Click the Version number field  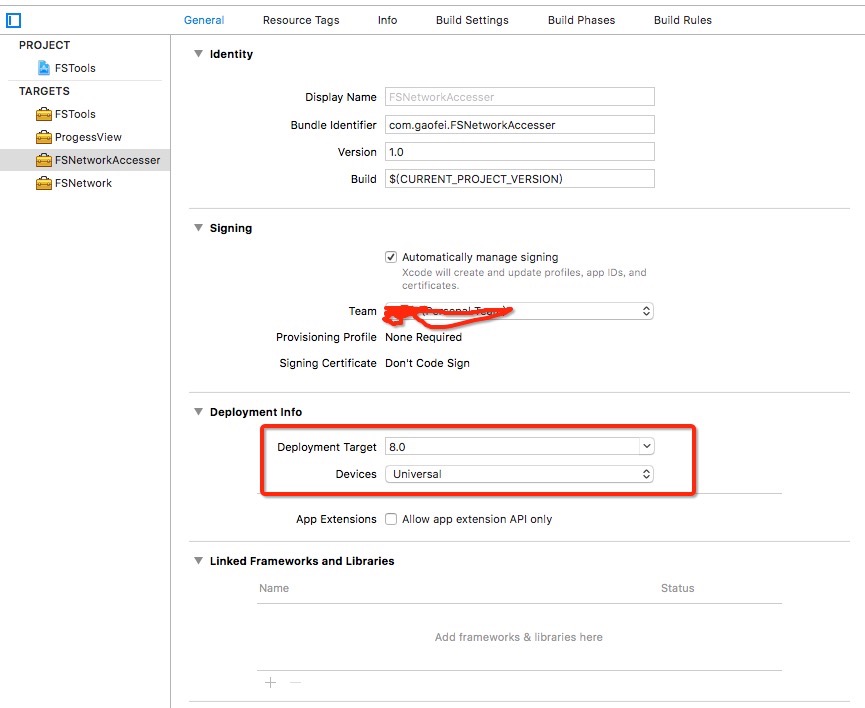click(519, 152)
